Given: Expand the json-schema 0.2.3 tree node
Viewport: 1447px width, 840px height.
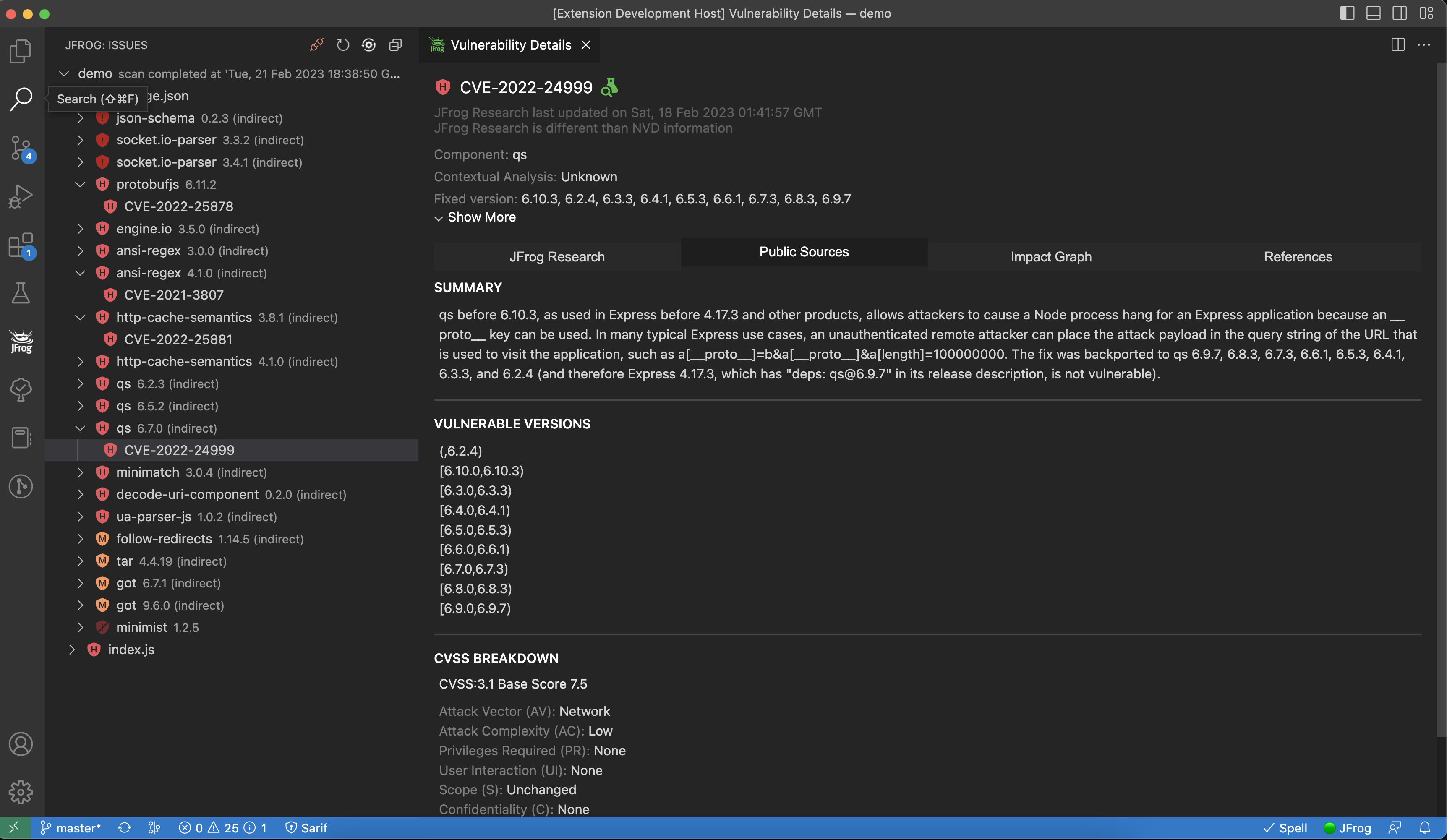Looking at the screenshot, I should (81, 118).
